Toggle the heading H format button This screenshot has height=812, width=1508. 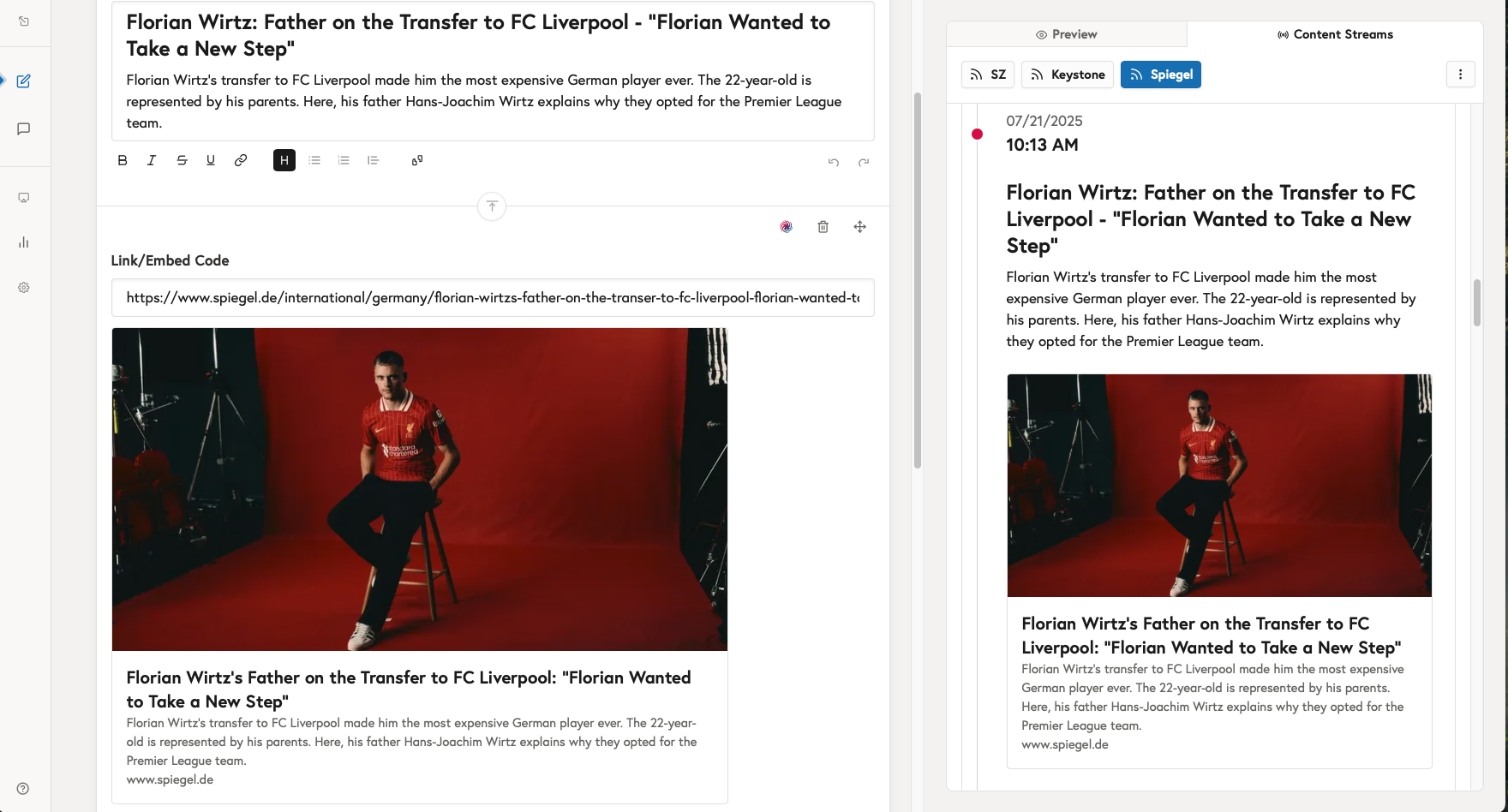click(x=284, y=160)
